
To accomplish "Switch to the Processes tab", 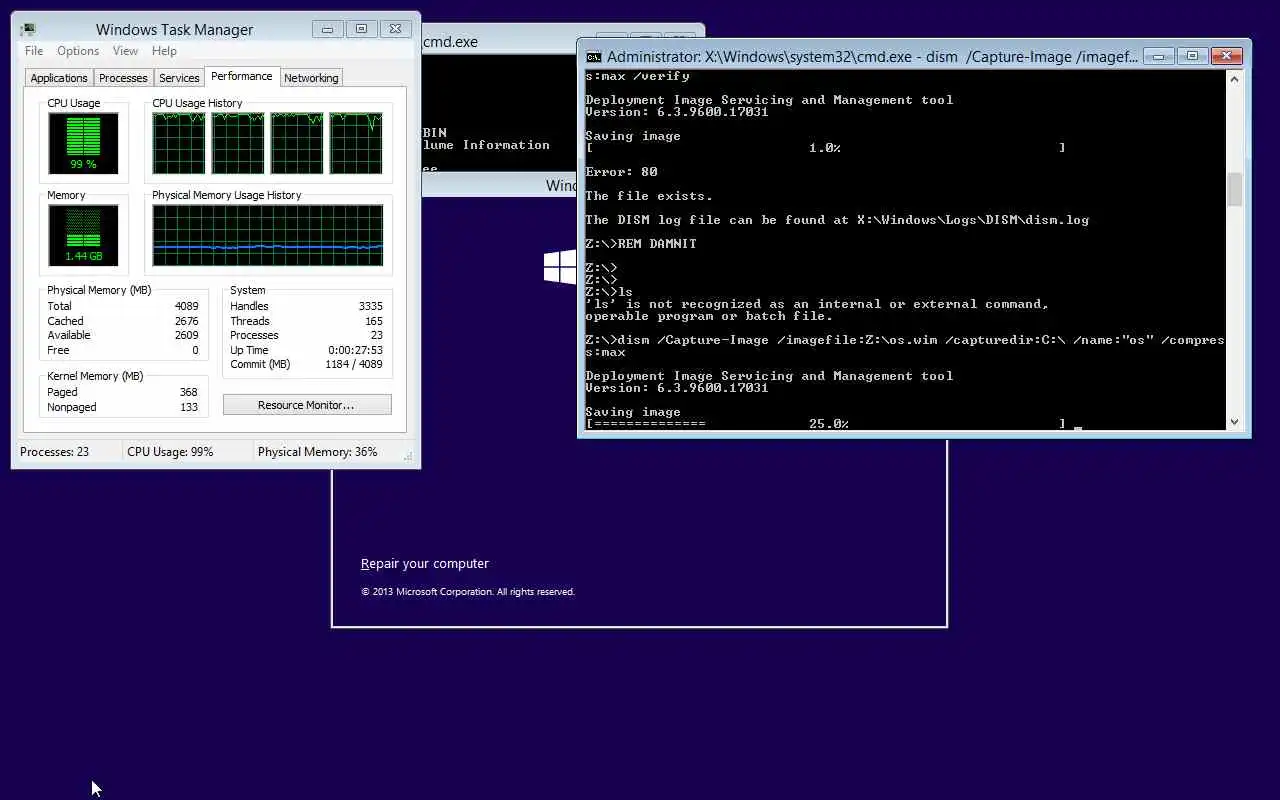I will (123, 78).
